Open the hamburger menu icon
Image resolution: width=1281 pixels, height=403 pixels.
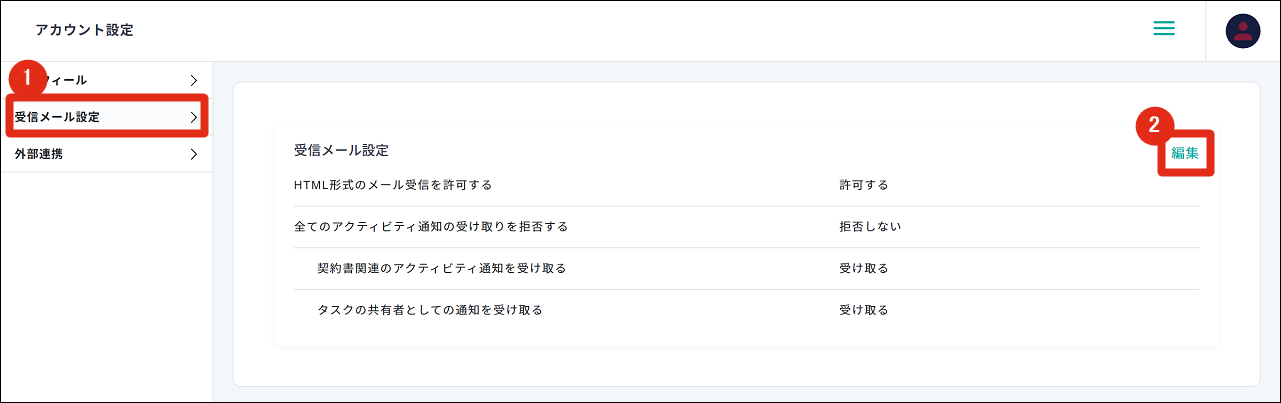1163,29
